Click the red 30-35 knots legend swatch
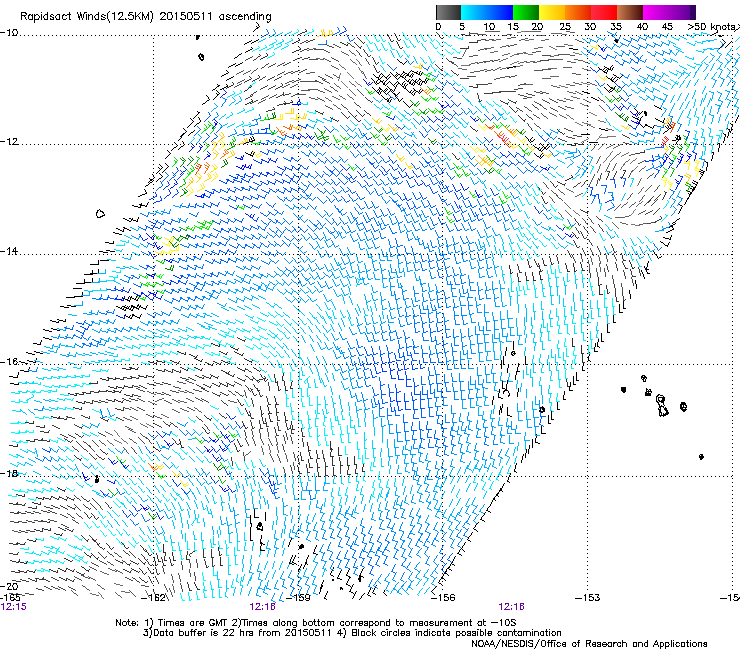This screenshot has height=650, width=740. [604, 12]
